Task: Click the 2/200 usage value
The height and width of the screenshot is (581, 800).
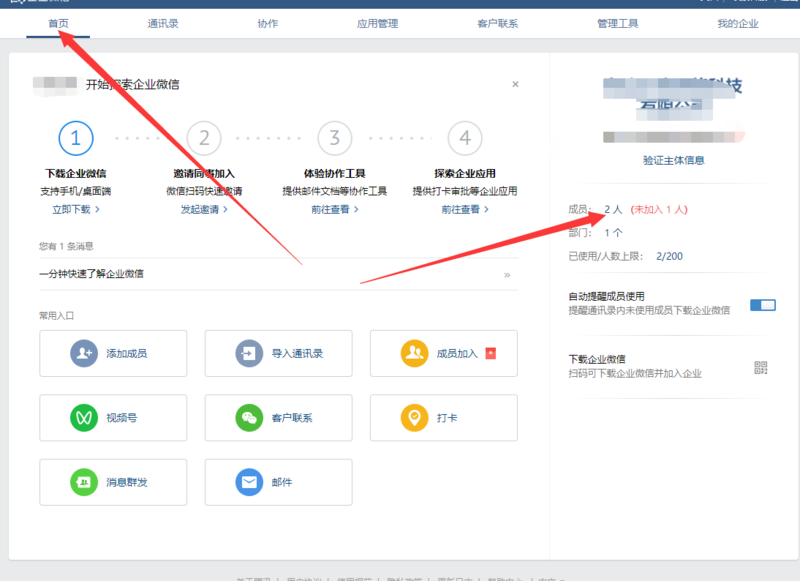Action: [669, 256]
